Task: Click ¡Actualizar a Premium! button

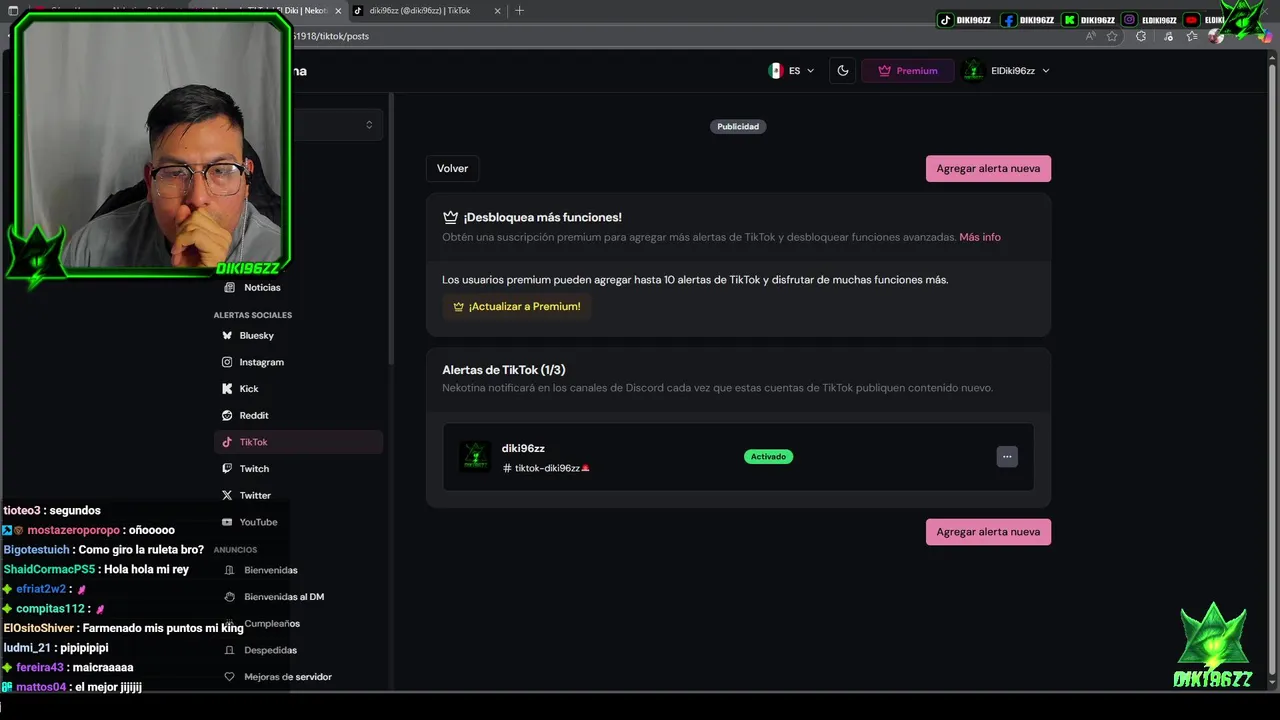Action: 516,307
